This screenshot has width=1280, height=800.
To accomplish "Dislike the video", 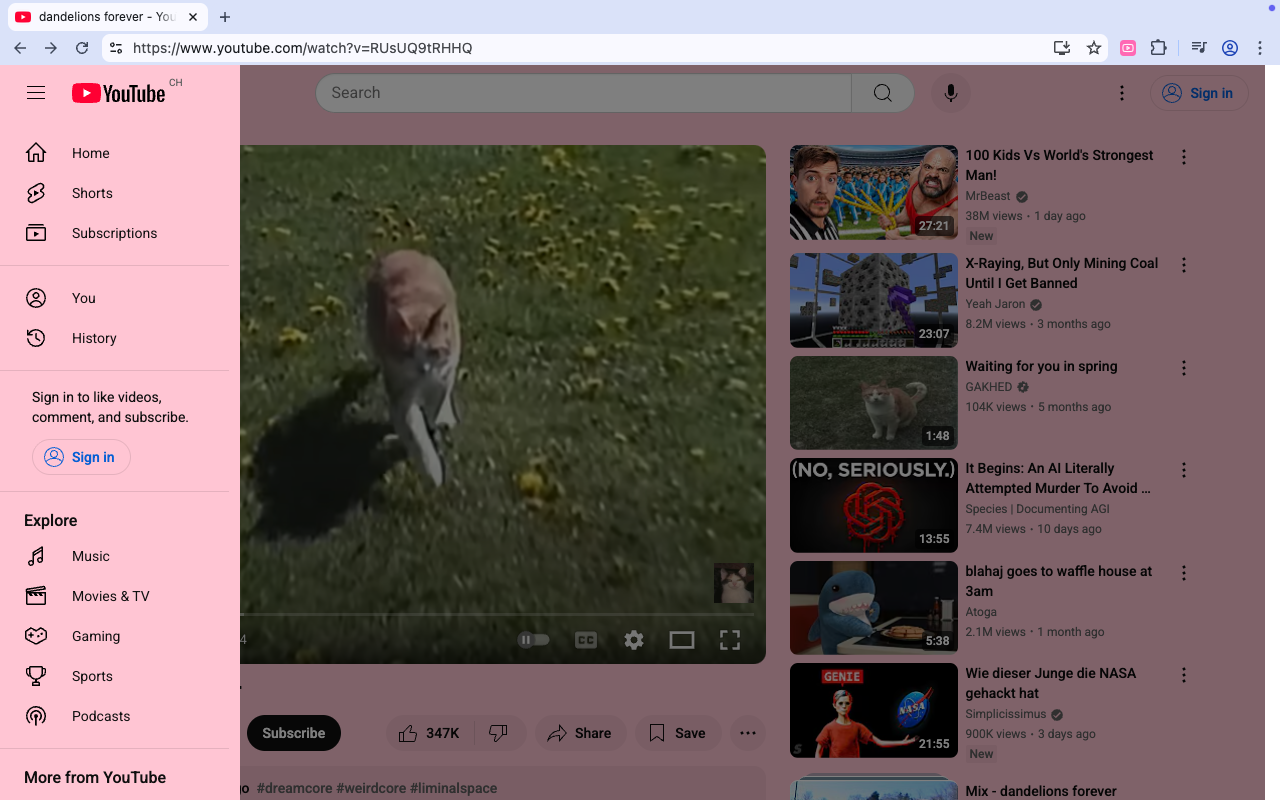I will [499, 733].
